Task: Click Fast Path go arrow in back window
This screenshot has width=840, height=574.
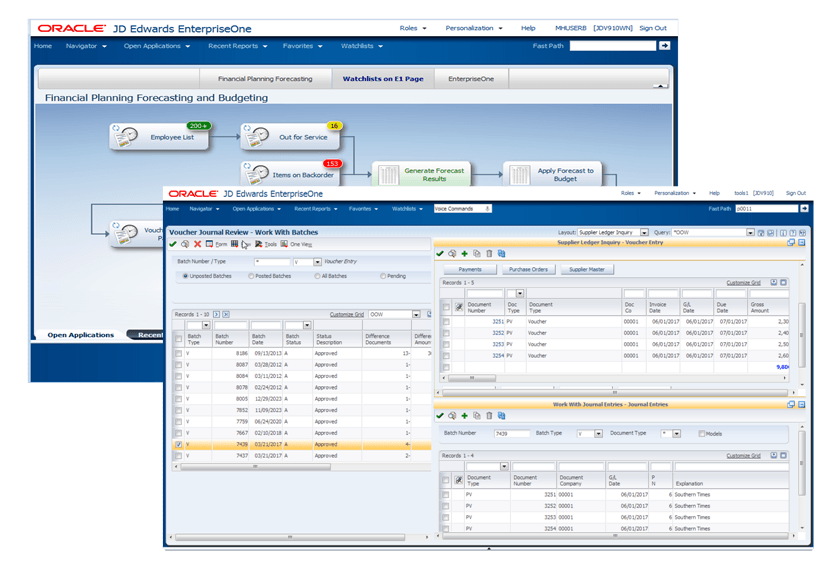Action: click(x=664, y=46)
